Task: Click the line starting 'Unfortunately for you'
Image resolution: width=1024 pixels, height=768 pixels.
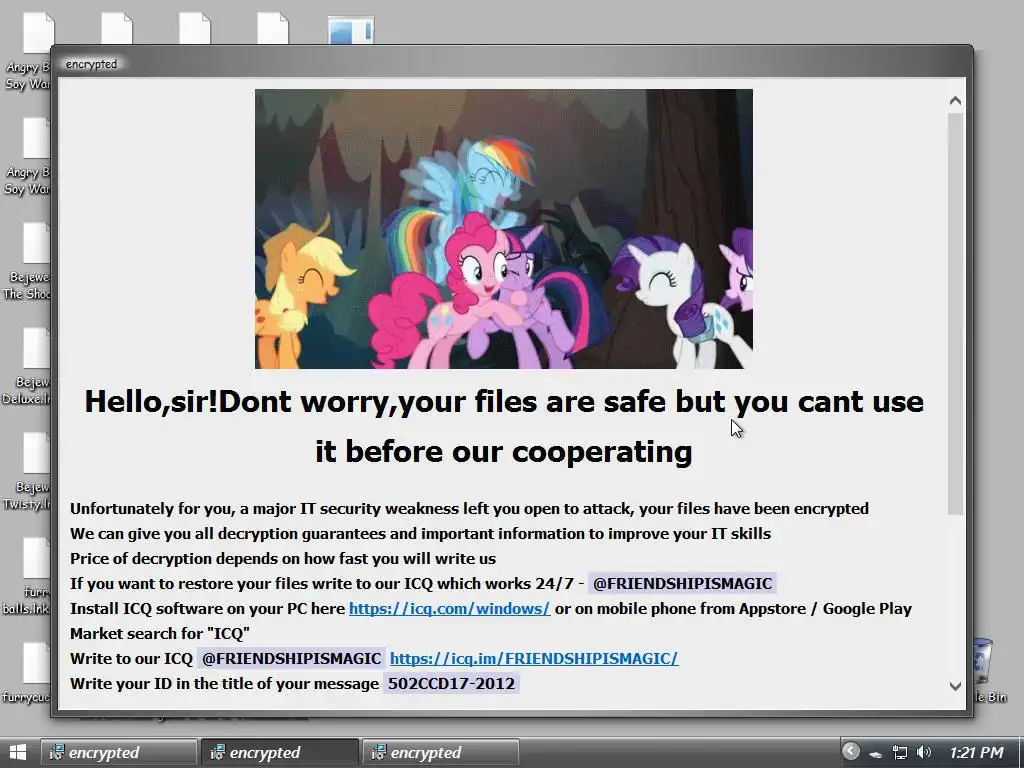Action: click(469, 509)
